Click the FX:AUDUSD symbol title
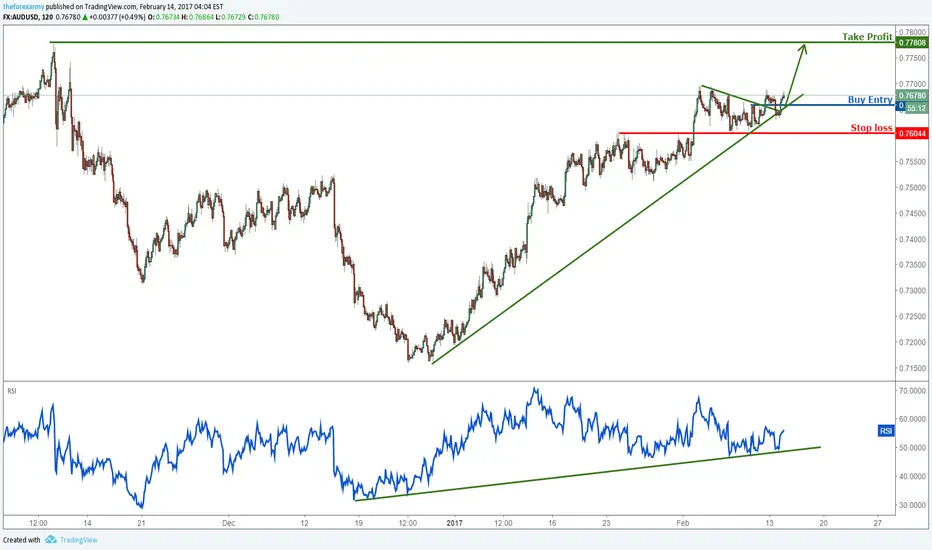The height and width of the screenshot is (550, 932). click(x=21, y=17)
